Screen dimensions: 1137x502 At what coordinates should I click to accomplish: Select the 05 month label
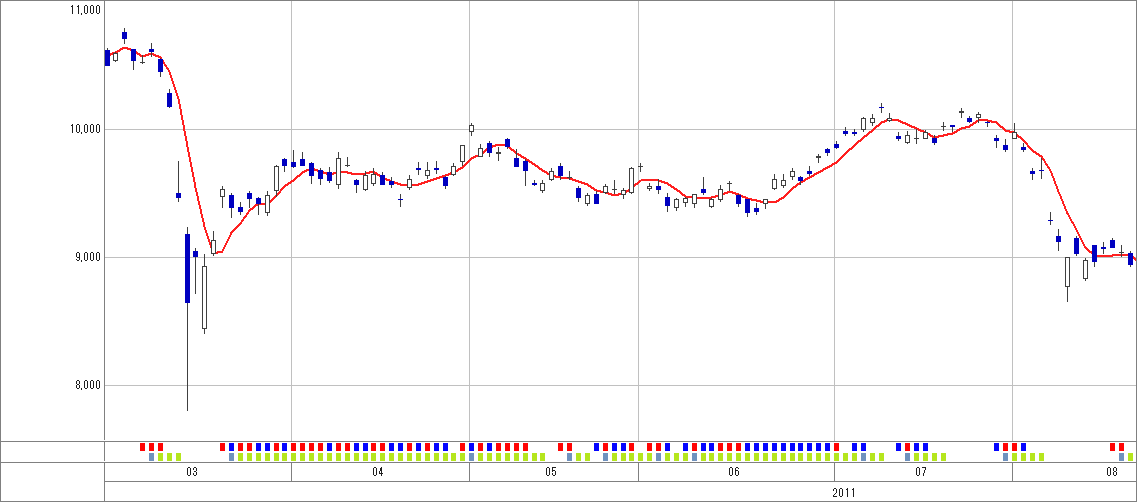tap(550, 472)
